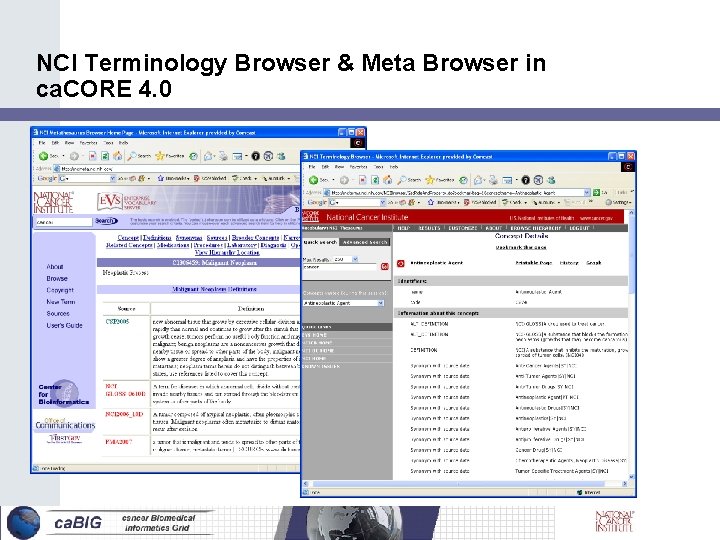The width and height of the screenshot is (720, 540).
Task: Open the Tools menu in Metathesaurus Browser window
Action: tap(108, 143)
